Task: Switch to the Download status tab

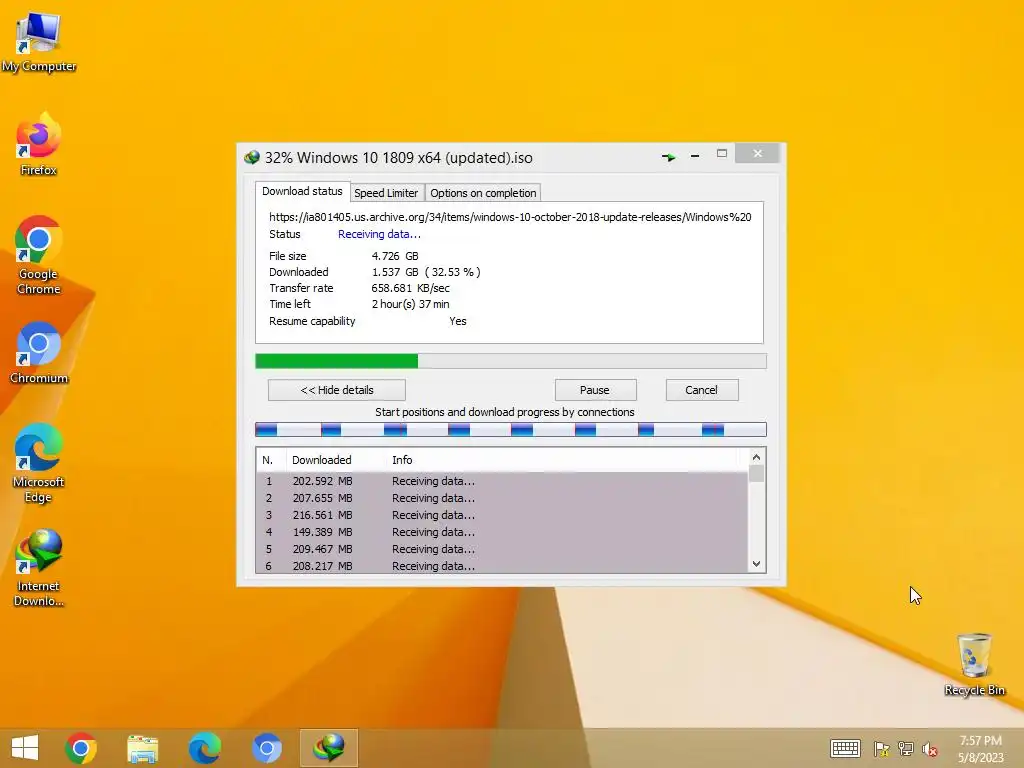Action: coord(302,191)
